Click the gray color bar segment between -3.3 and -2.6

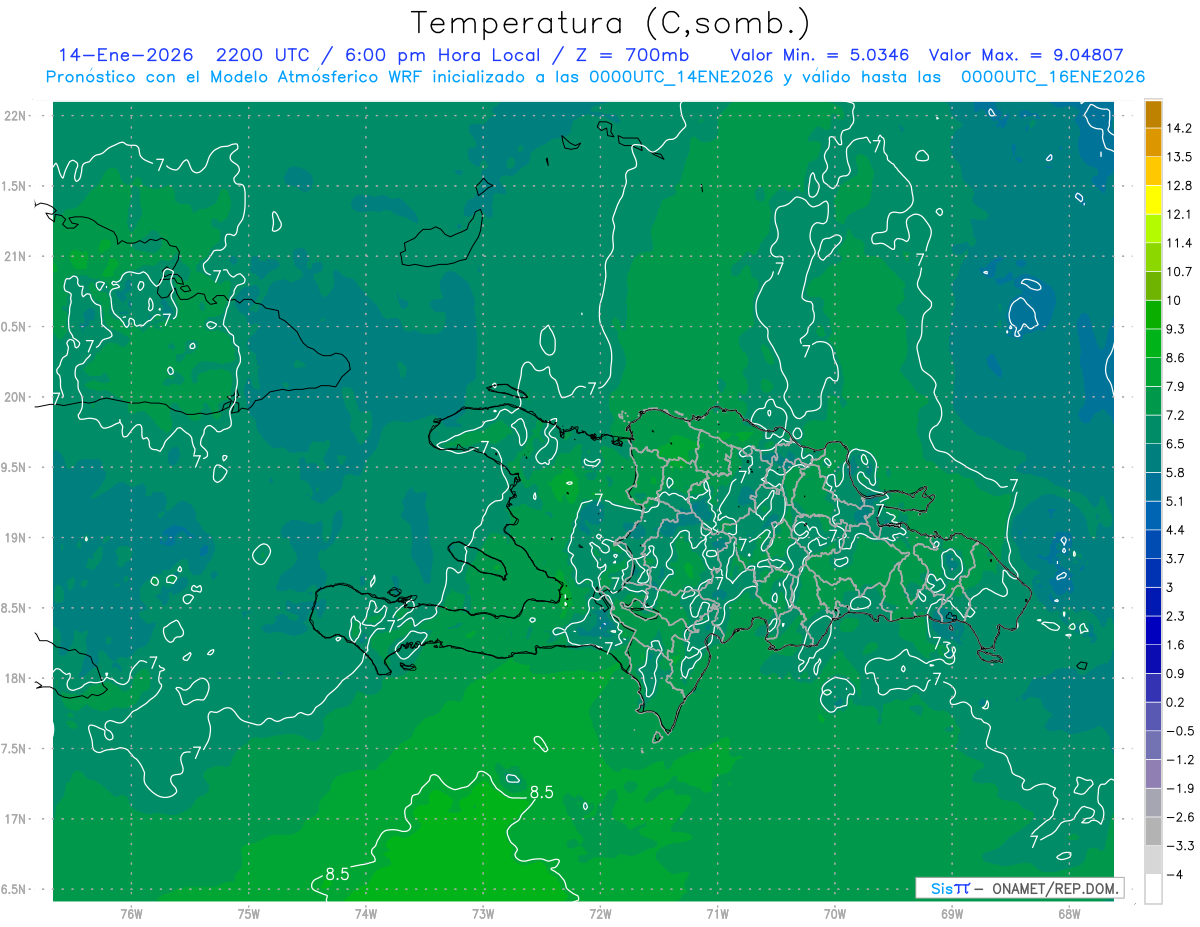pos(1153,831)
